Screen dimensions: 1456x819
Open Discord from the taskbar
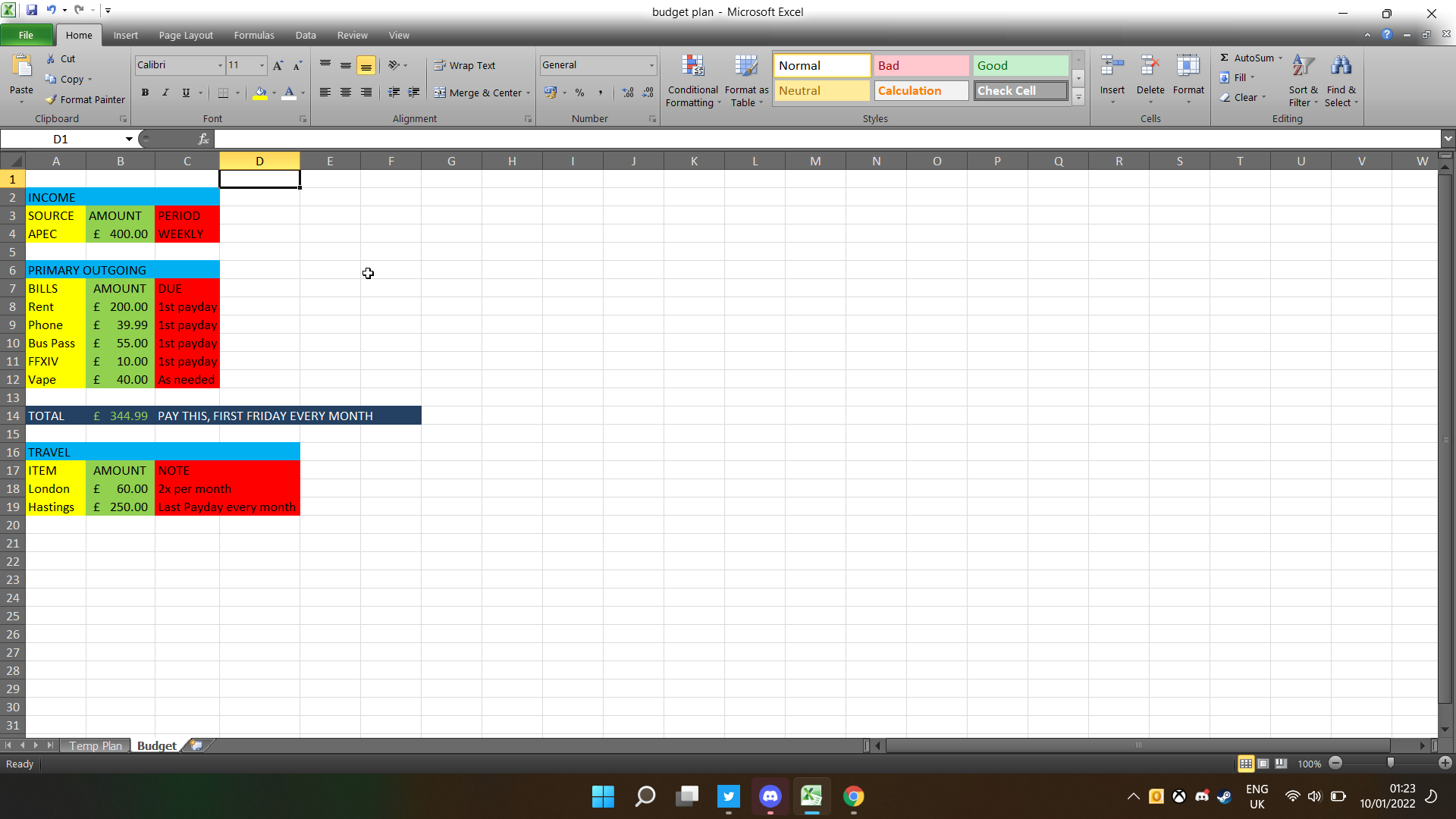click(770, 796)
